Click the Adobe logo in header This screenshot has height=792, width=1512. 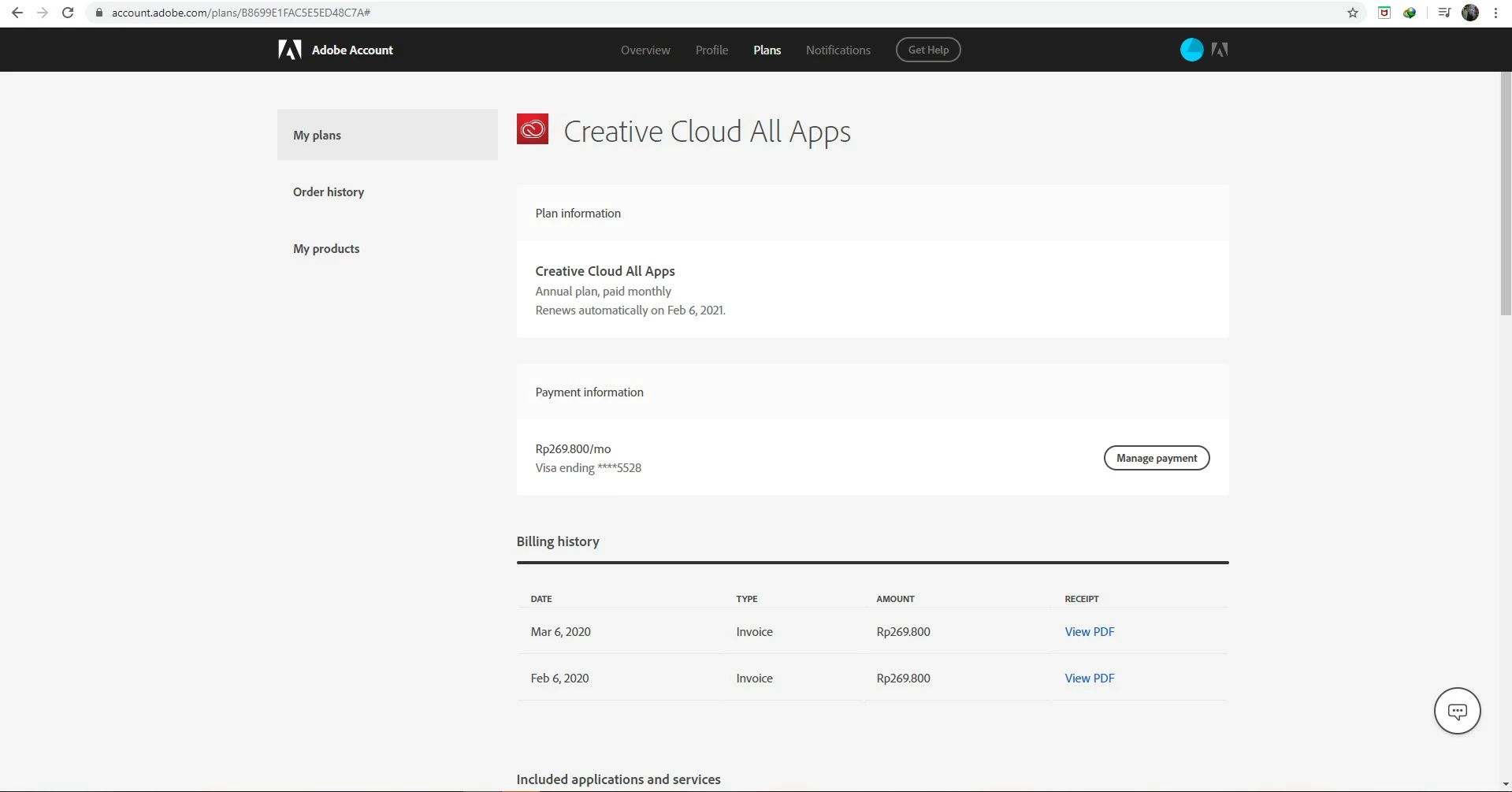[290, 50]
